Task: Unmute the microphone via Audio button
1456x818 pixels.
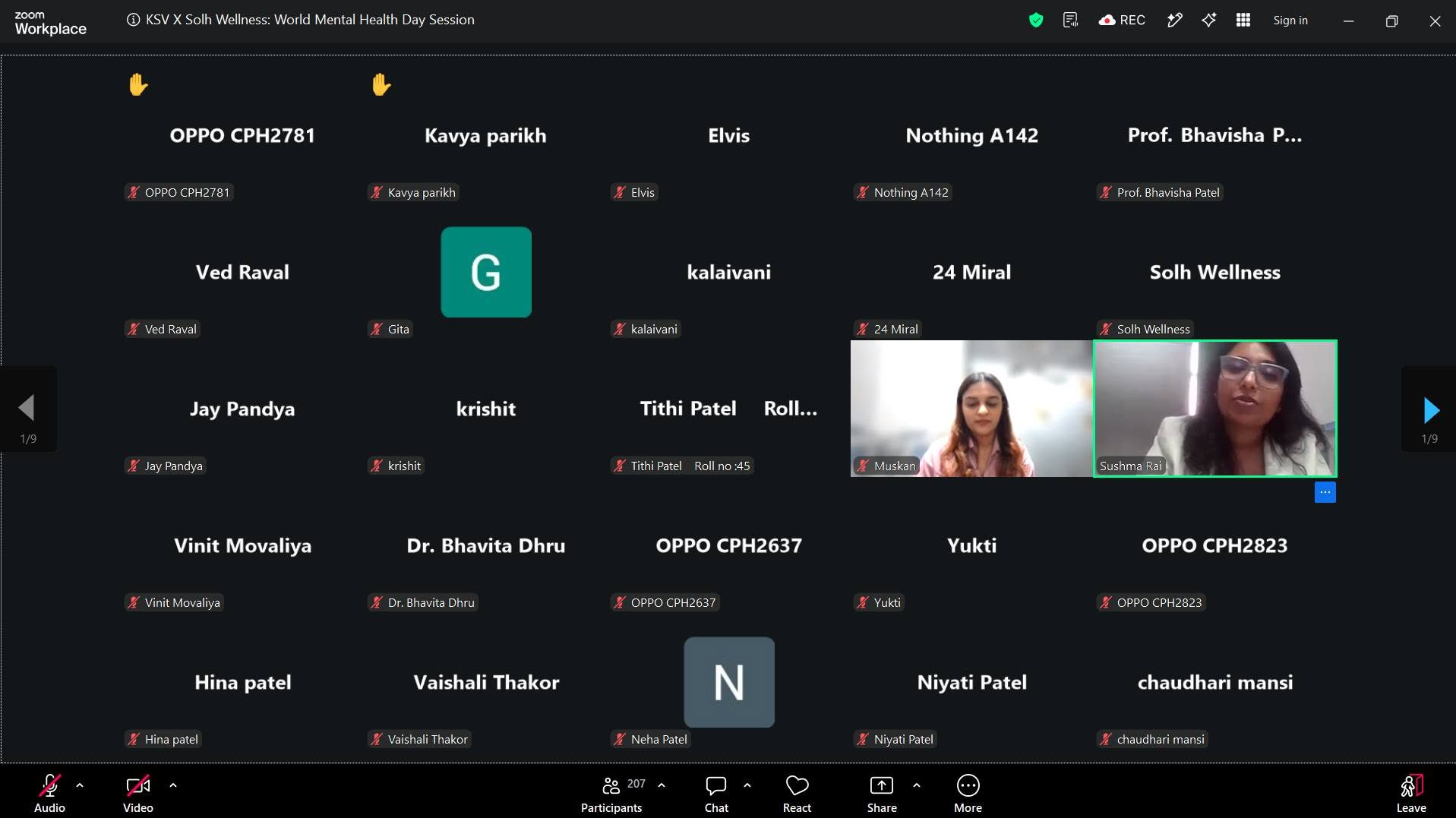Action: (49, 793)
